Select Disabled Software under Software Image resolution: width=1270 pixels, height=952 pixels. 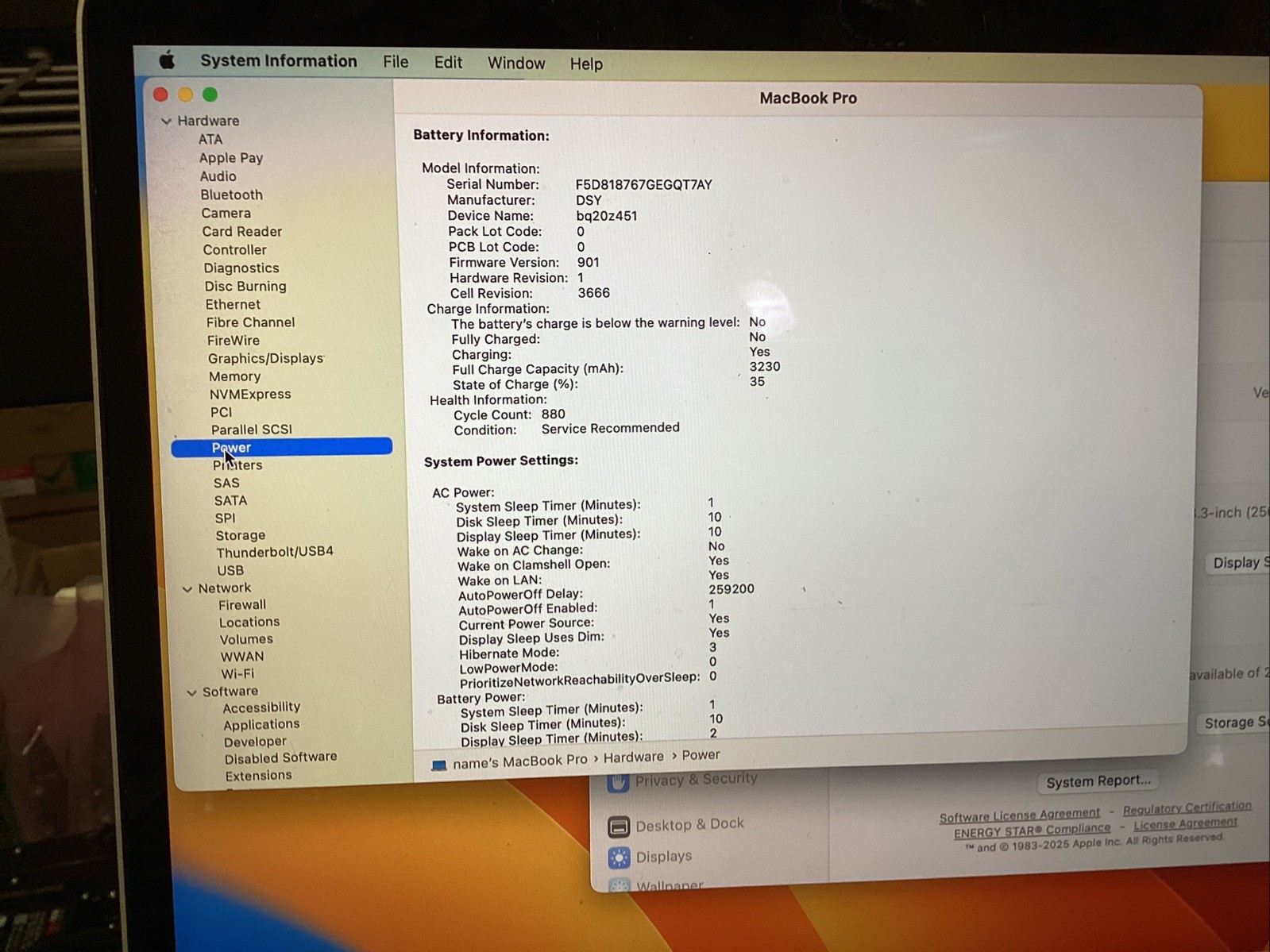click(280, 757)
